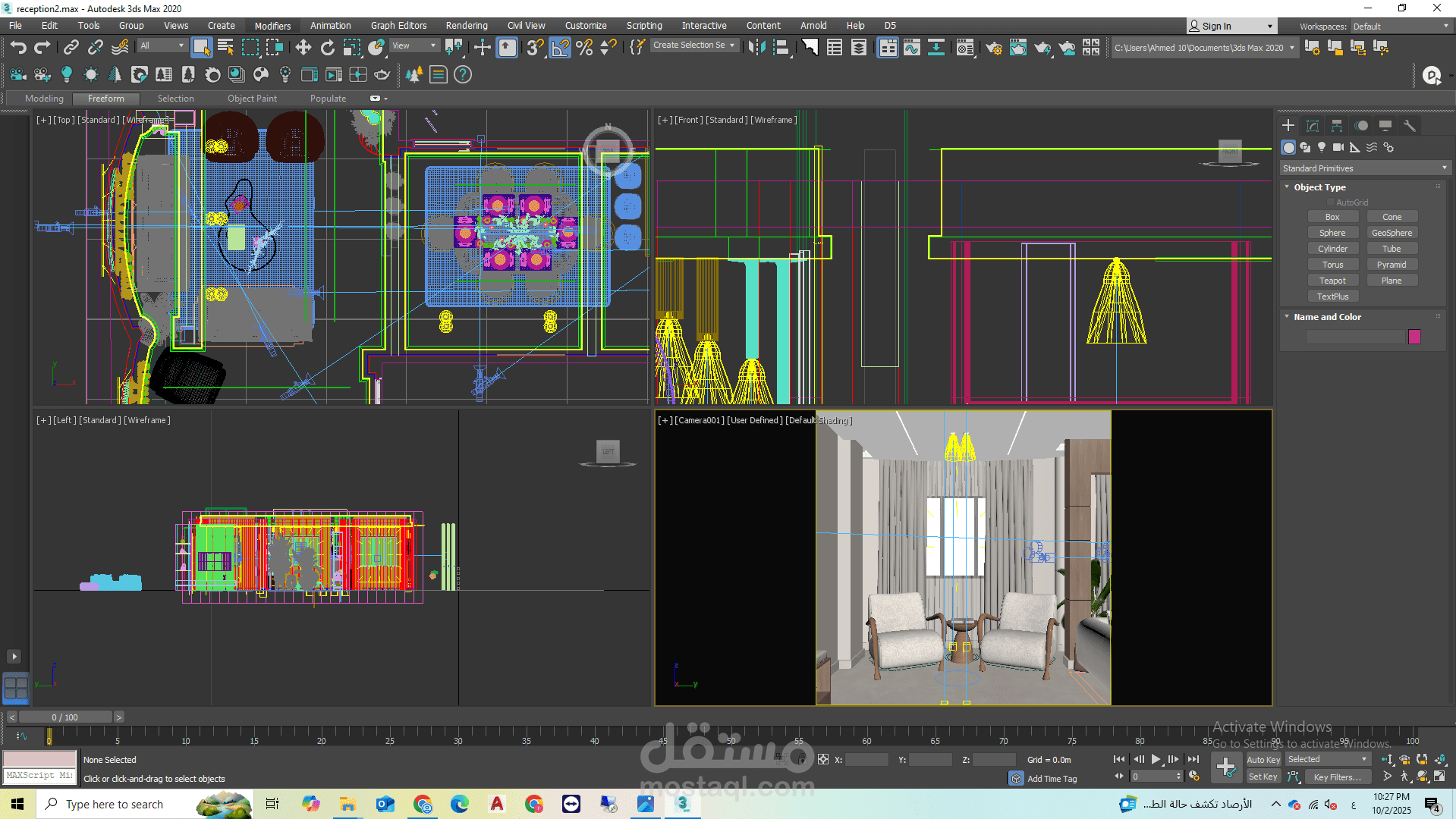1456x819 pixels.
Task: Switch to the Modify command panel tab
Action: [x=1313, y=126]
